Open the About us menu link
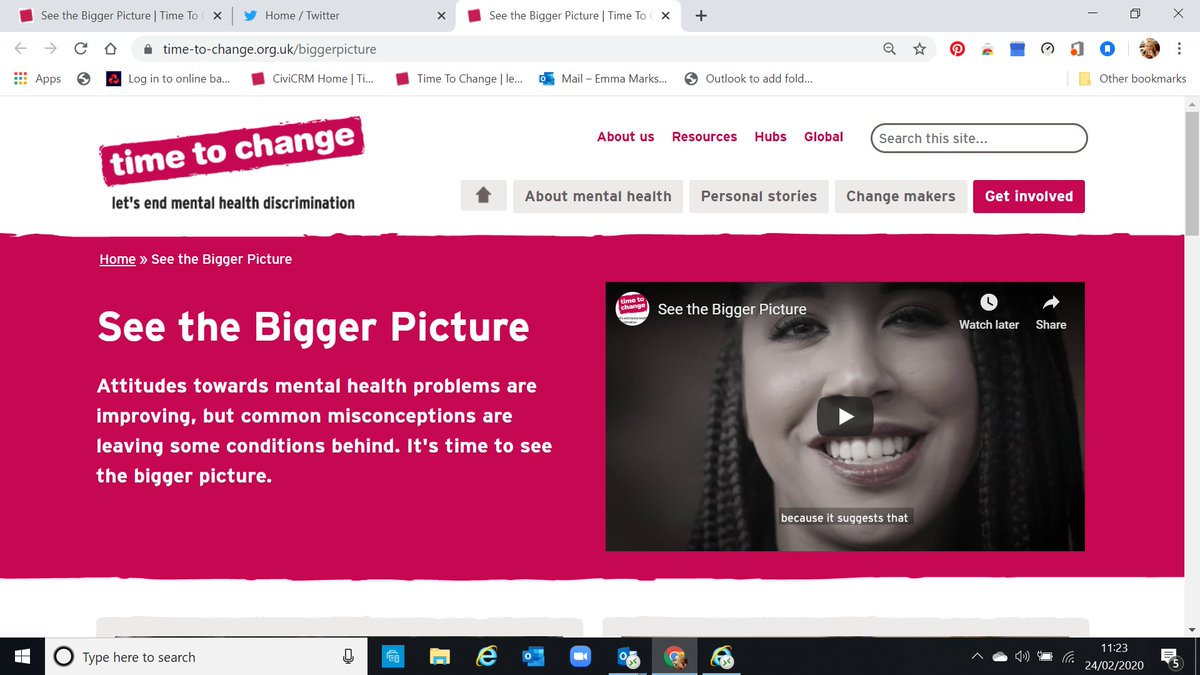Screen dimensions: 1200x675 pos(625,137)
